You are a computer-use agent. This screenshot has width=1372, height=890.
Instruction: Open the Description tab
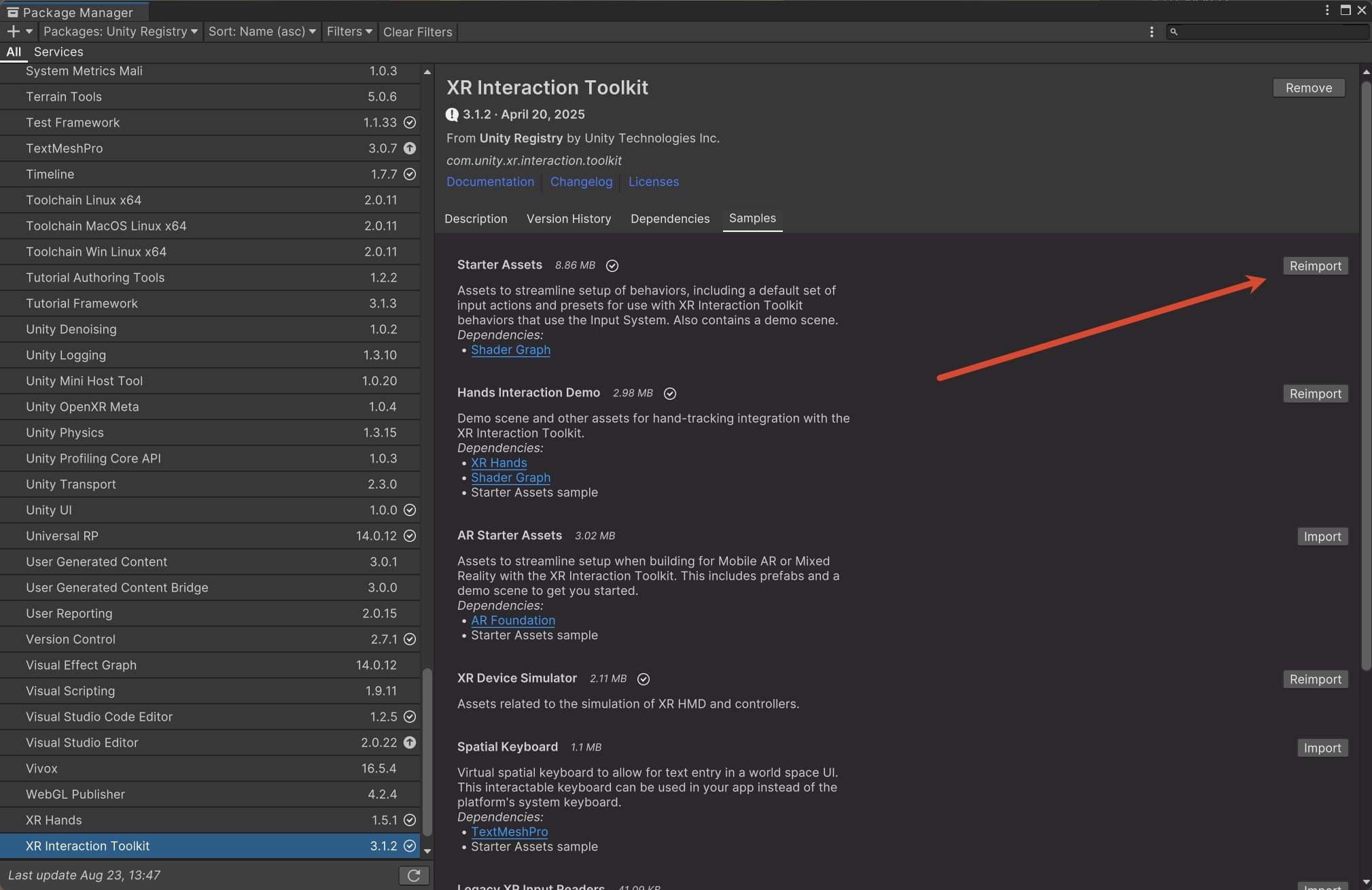coord(476,219)
